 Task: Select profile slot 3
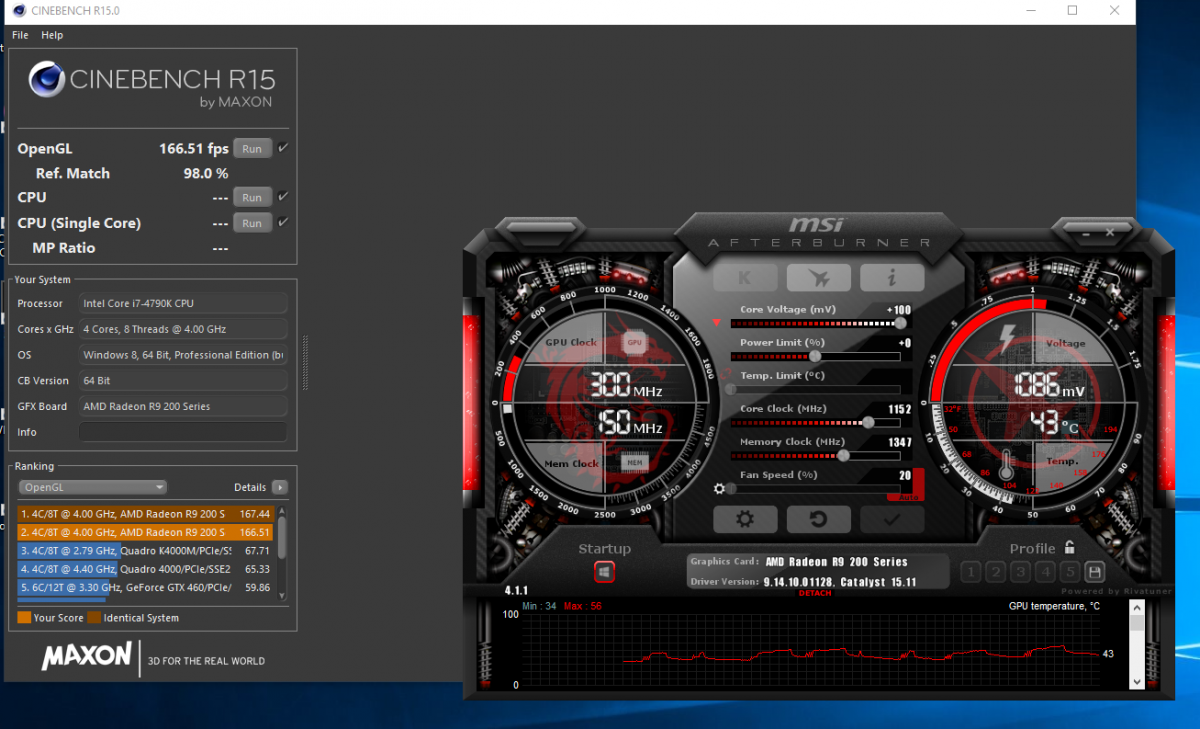click(x=1020, y=572)
